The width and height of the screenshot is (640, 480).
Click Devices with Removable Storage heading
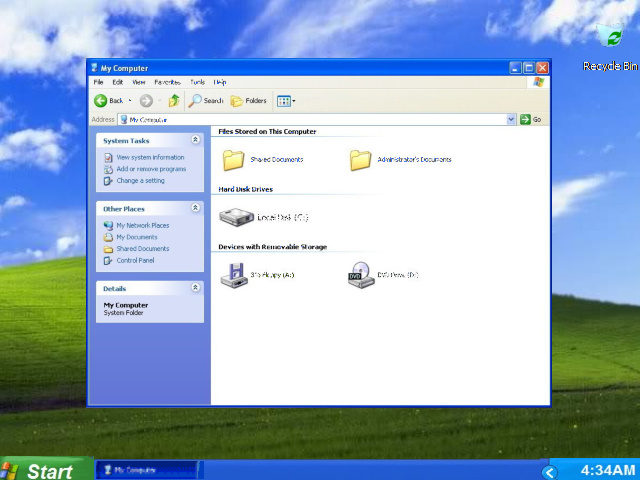(273, 247)
